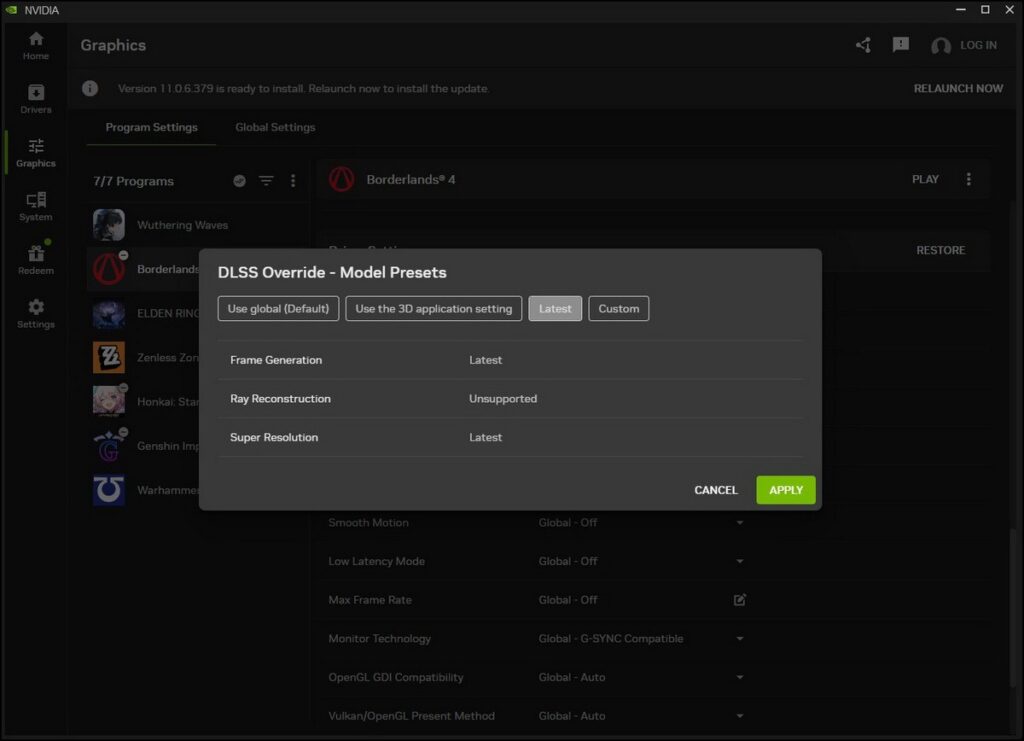Screen dimensions: 1024x741
Task: Select the Custom preset option
Action: pos(618,309)
